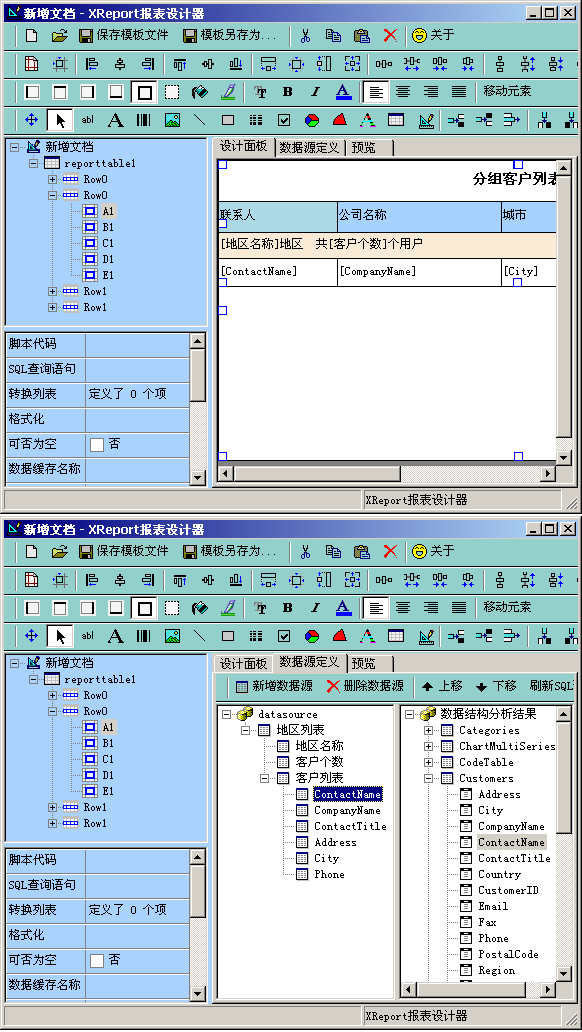The image size is (582, 1032).
Task: Click the font settings icon in upper window
Action: point(259,92)
